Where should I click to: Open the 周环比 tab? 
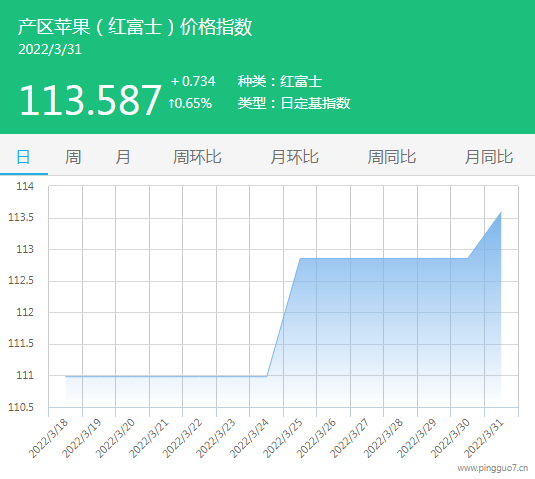click(197, 157)
